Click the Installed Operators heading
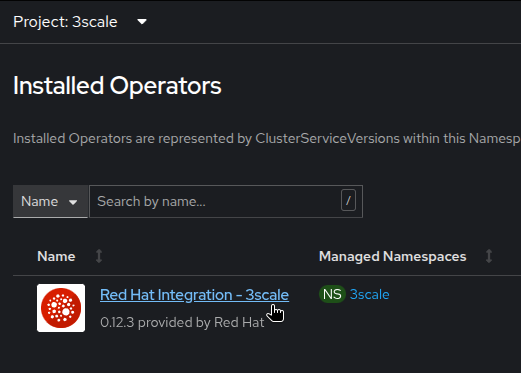The height and width of the screenshot is (373, 521). pos(117,86)
